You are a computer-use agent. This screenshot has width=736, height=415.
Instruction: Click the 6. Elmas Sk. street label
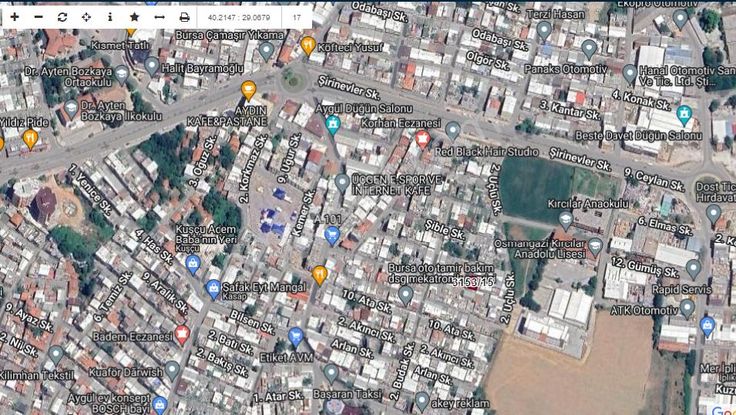pos(665,226)
